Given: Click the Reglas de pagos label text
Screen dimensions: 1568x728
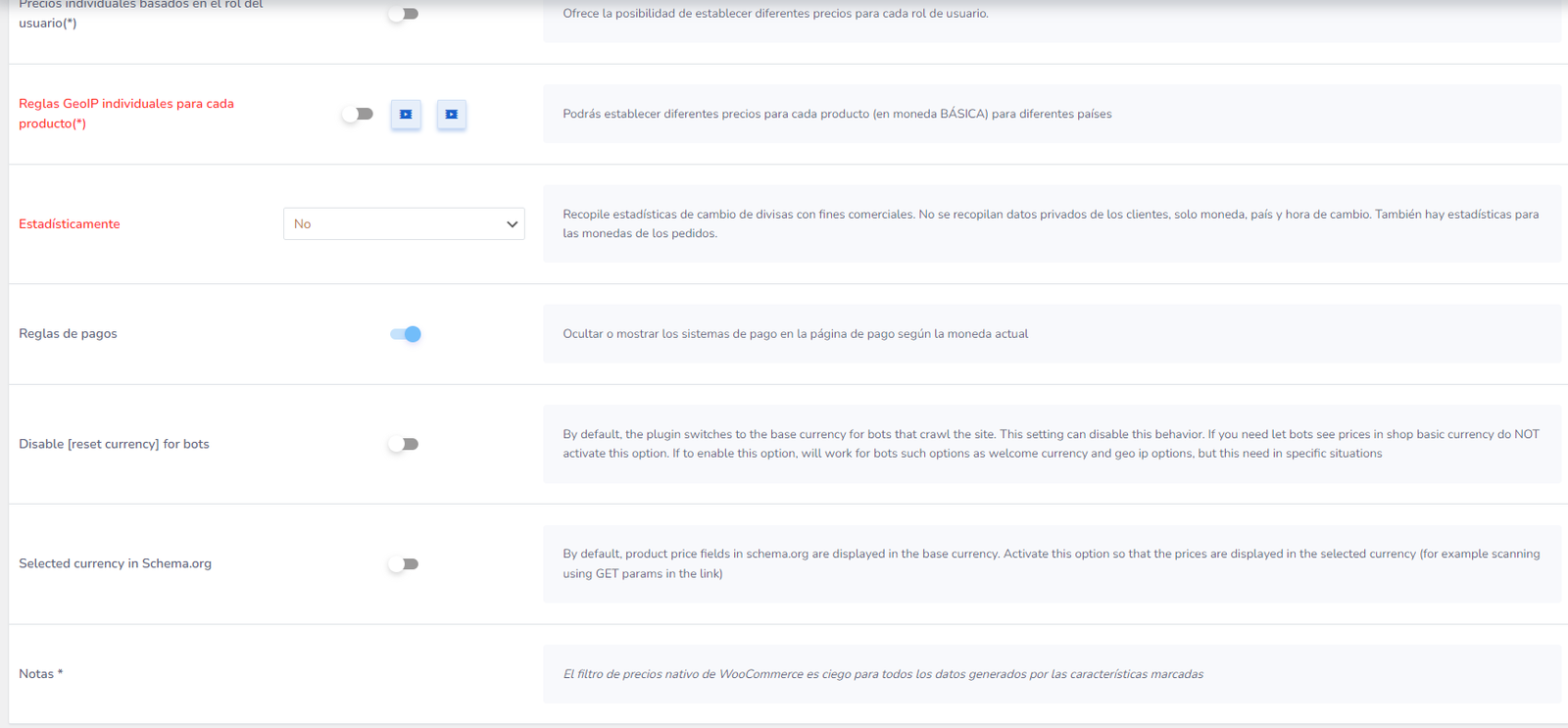Looking at the screenshot, I should [68, 334].
